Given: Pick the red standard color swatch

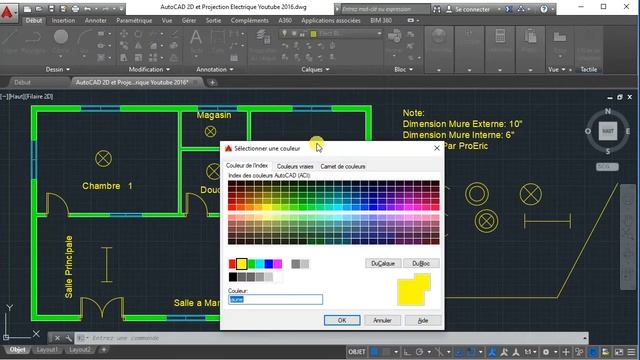Looking at the screenshot, I should click(x=232, y=264).
